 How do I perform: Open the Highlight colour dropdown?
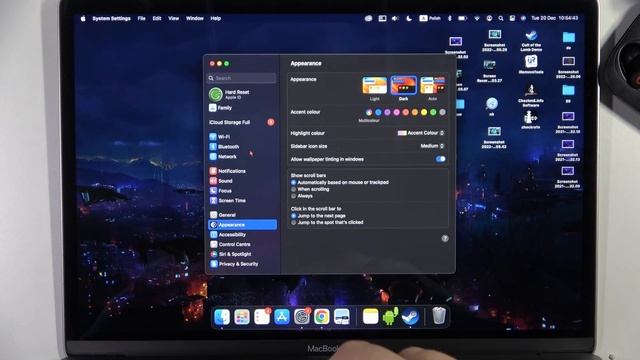click(421, 133)
